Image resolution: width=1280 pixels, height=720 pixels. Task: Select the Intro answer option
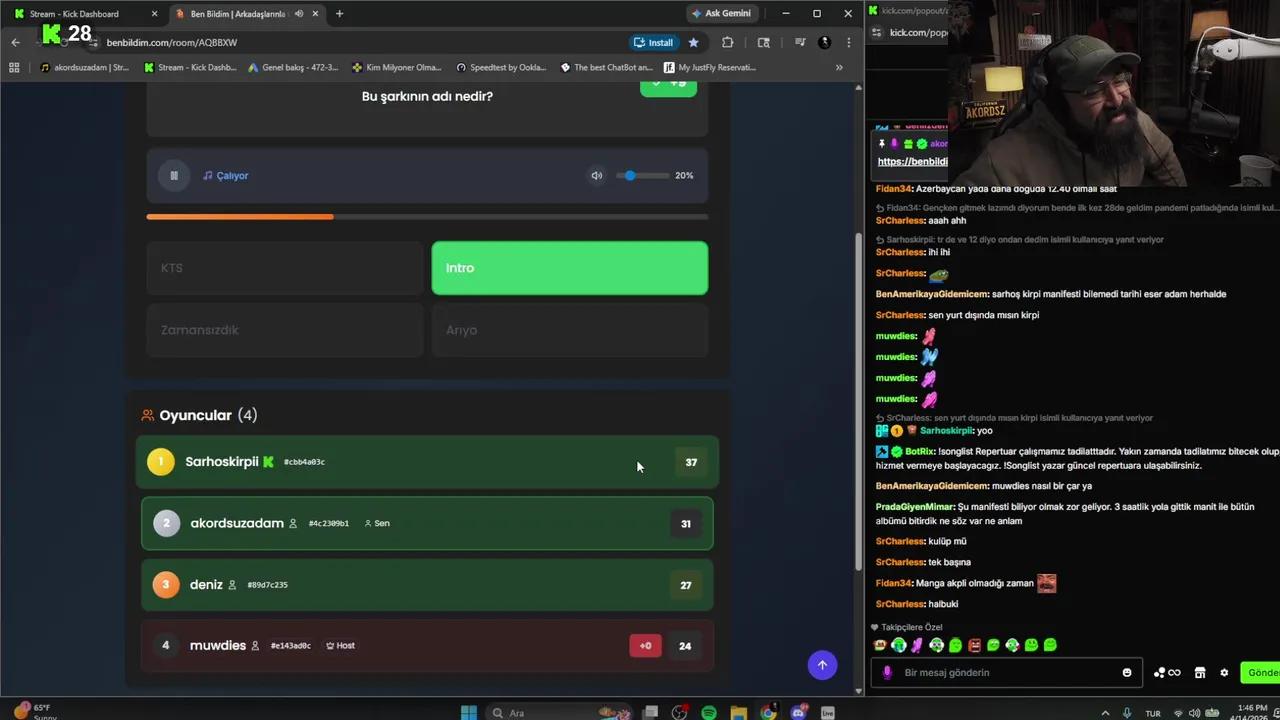point(569,267)
